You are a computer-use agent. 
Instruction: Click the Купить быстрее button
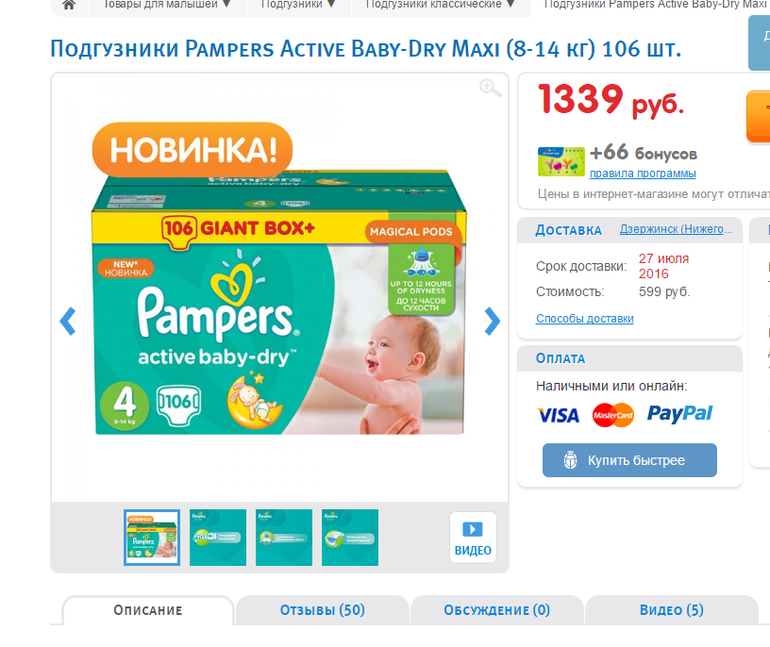630,460
